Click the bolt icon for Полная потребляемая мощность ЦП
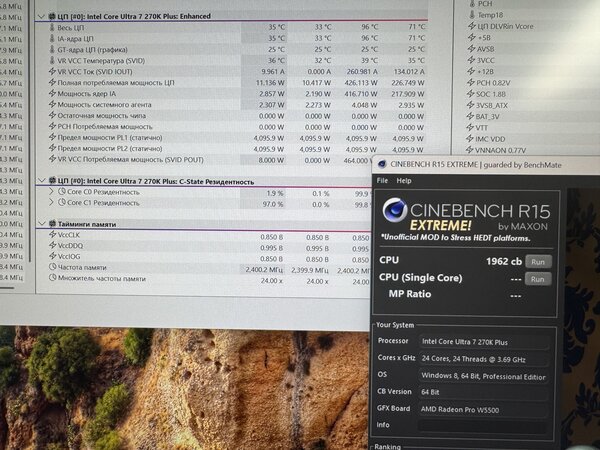Image resolution: width=600 pixels, height=450 pixels. (52, 82)
